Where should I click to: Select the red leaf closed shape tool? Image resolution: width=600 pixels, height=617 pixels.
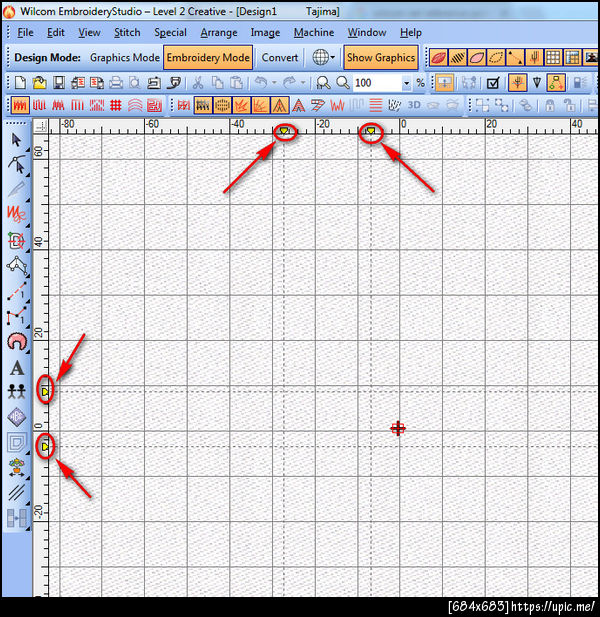(438, 58)
